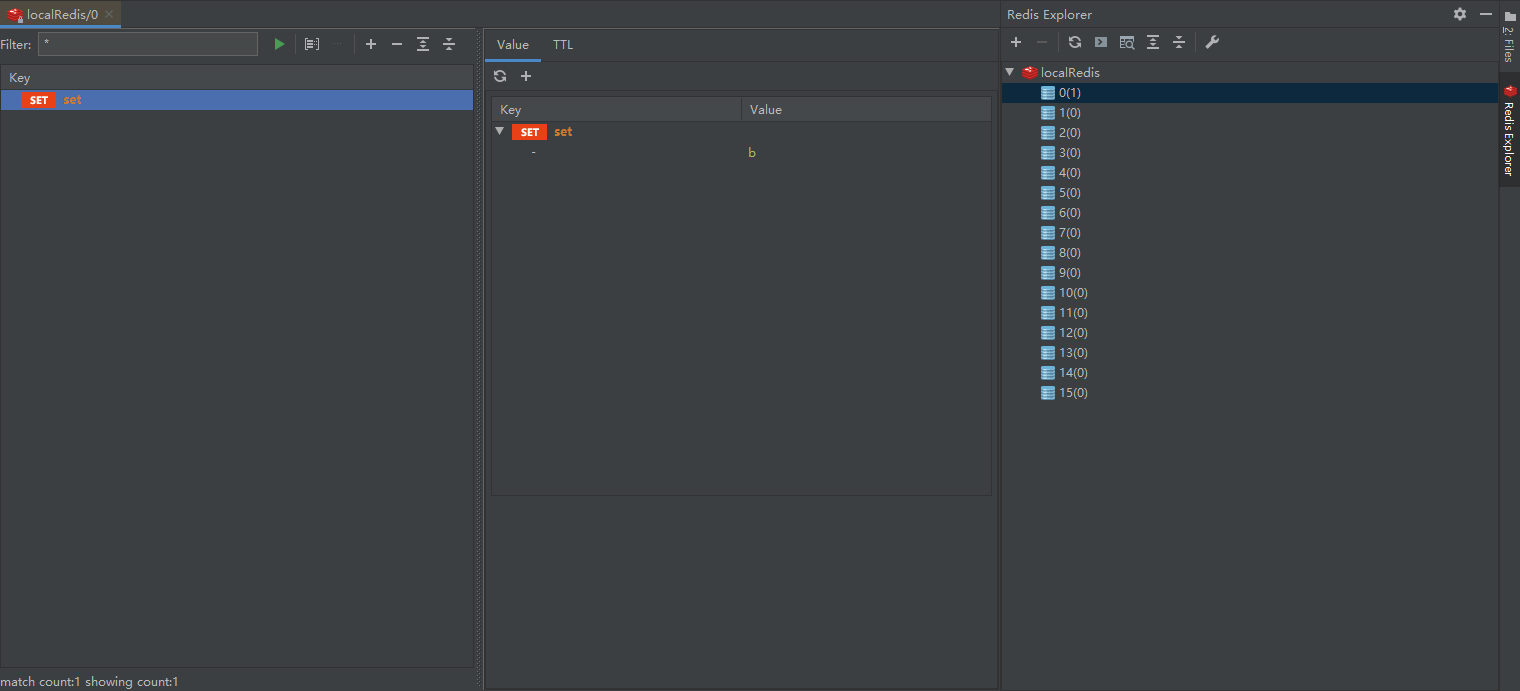1520x691 pixels.
Task: Click the Key column header in key list
Action: [x=237, y=77]
